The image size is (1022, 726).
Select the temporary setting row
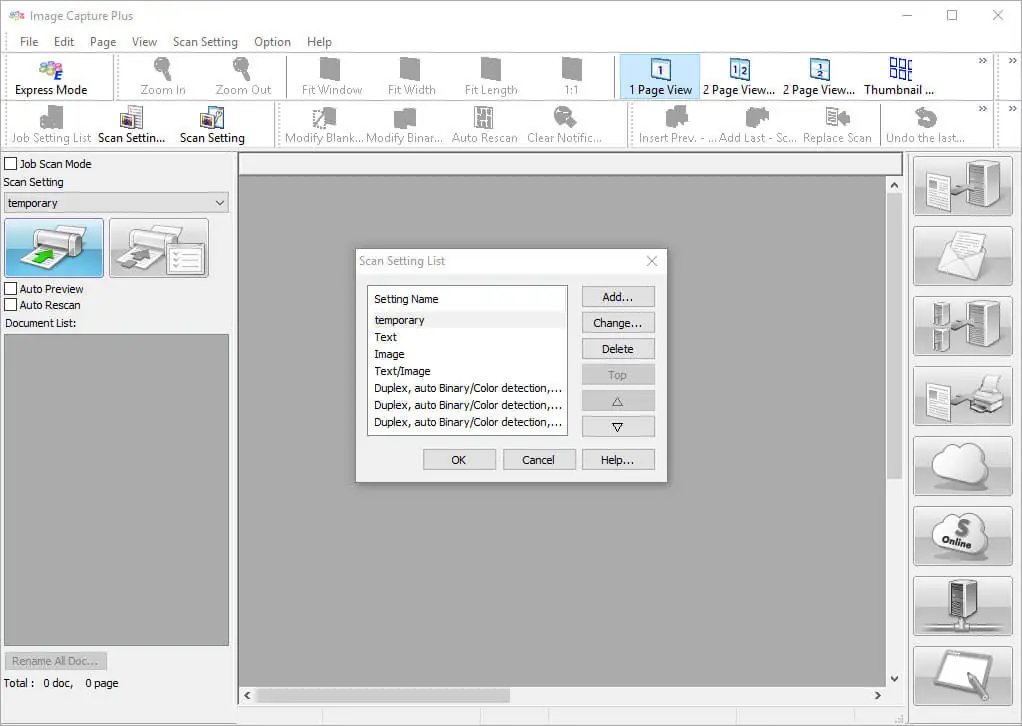(x=467, y=320)
